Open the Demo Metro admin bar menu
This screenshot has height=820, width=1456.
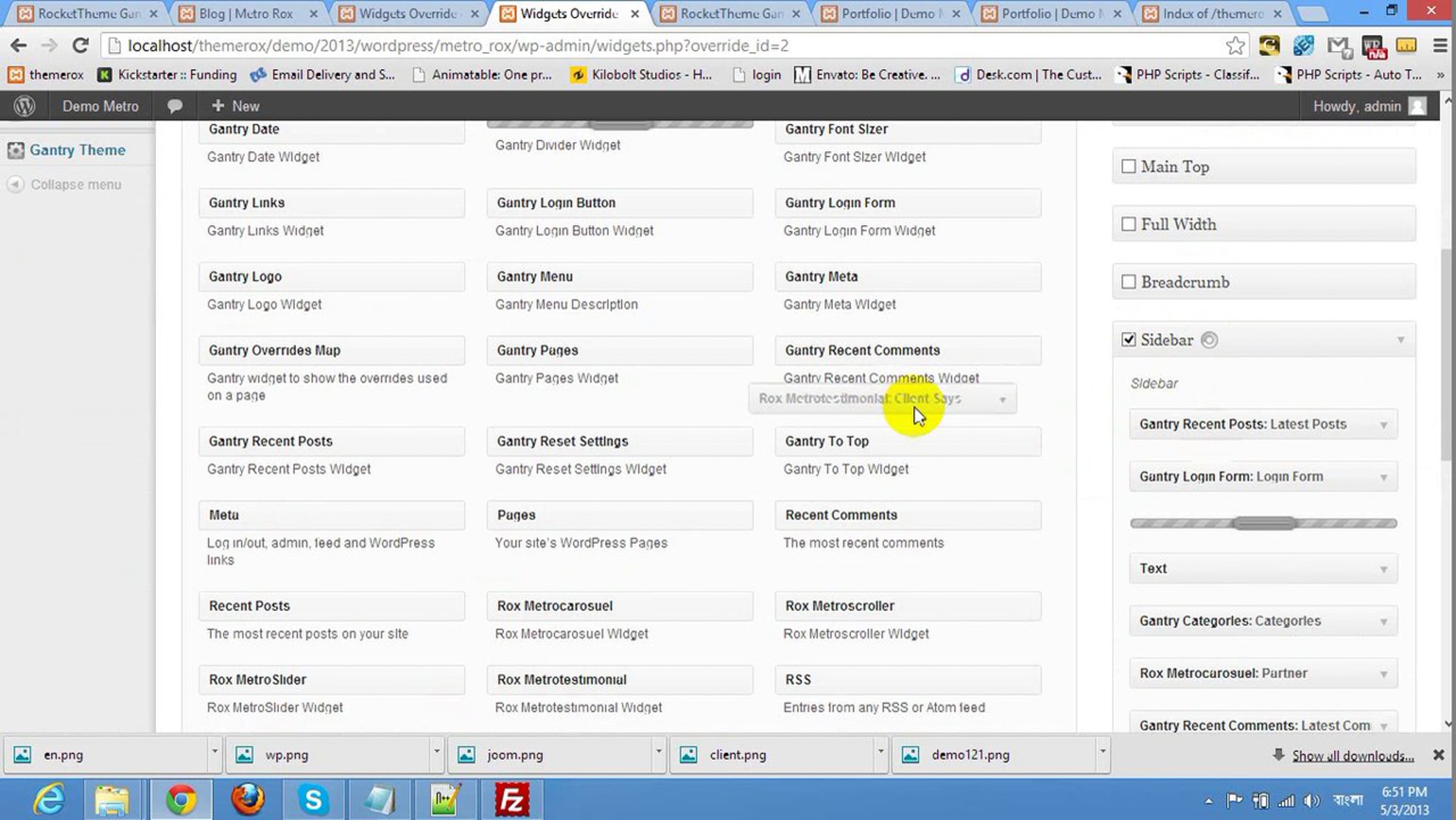pos(101,106)
